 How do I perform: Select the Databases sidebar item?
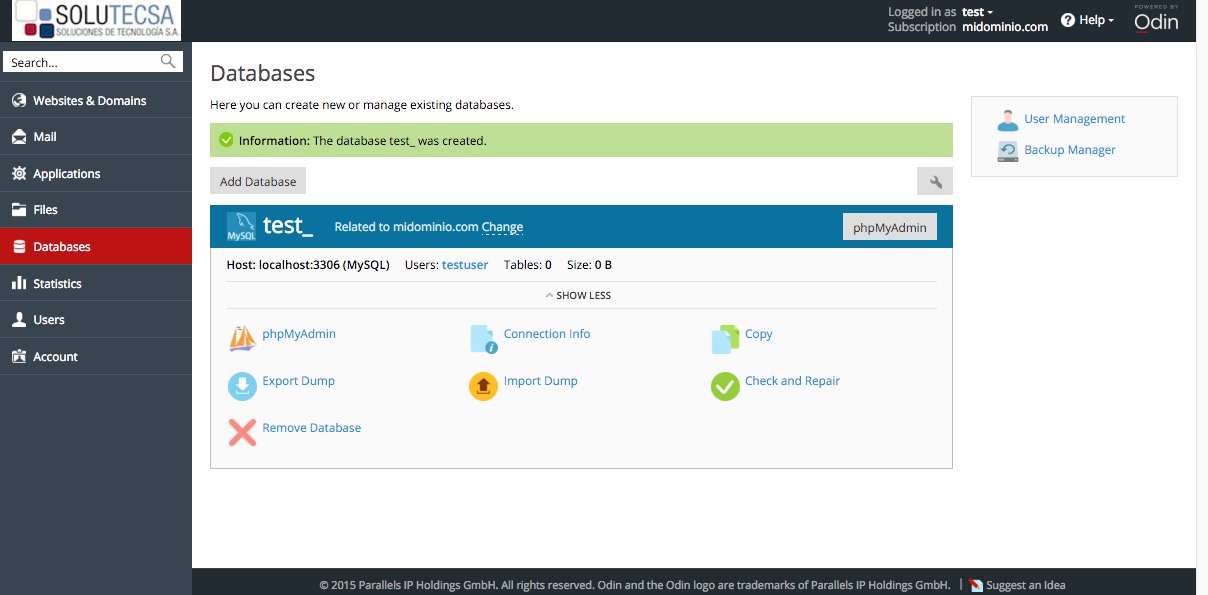pos(96,246)
